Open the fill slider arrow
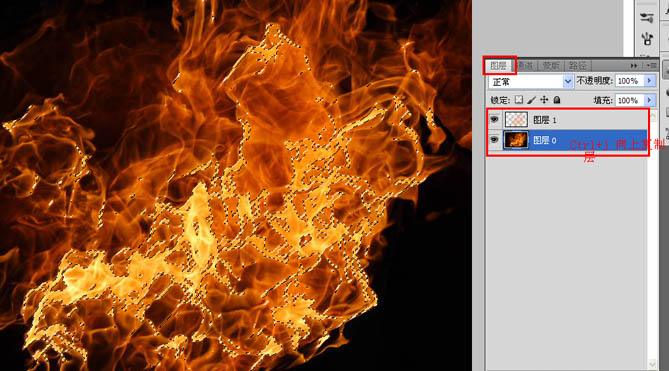The width and height of the screenshot is (669, 371). (x=649, y=100)
